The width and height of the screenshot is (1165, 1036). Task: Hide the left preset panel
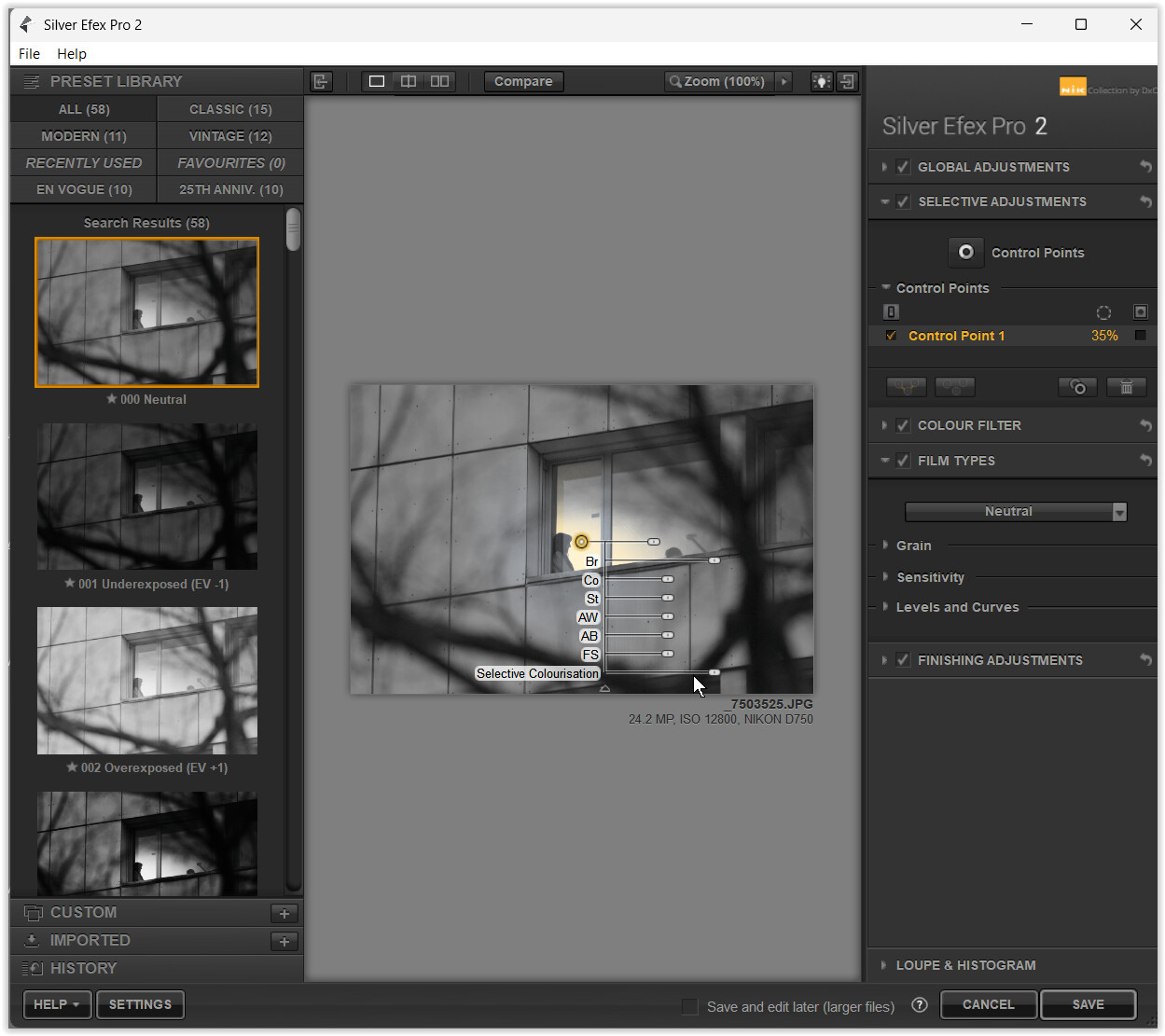click(x=321, y=82)
